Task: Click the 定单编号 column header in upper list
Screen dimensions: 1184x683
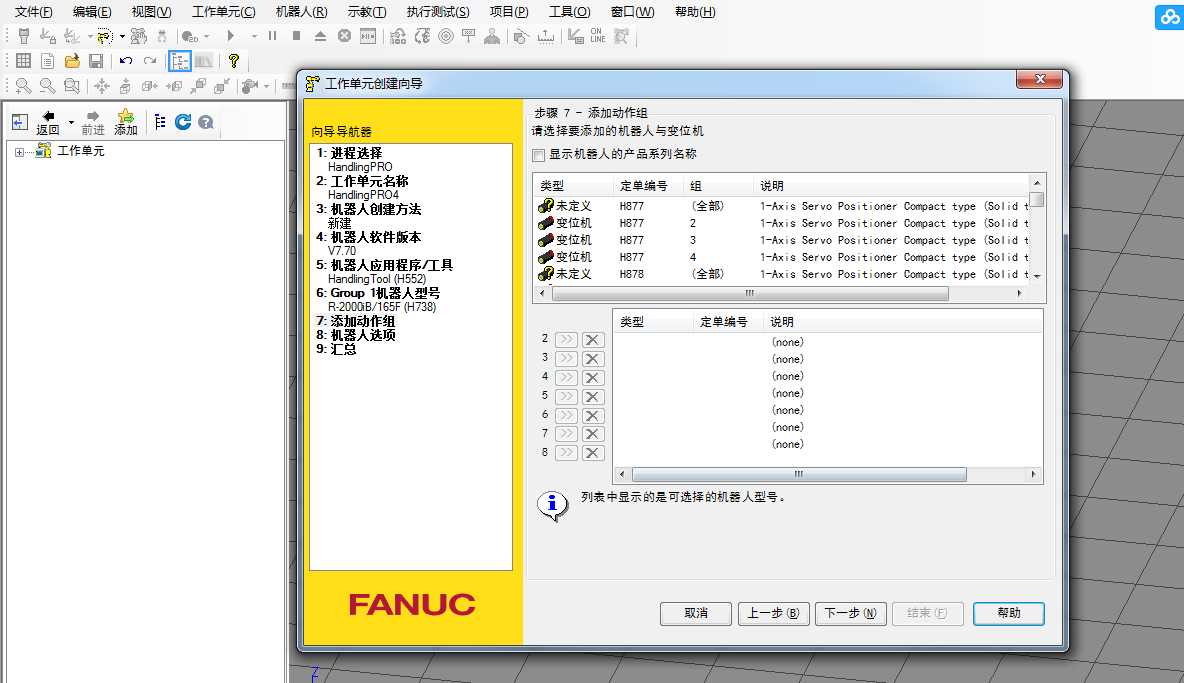Action: (649, 186)
